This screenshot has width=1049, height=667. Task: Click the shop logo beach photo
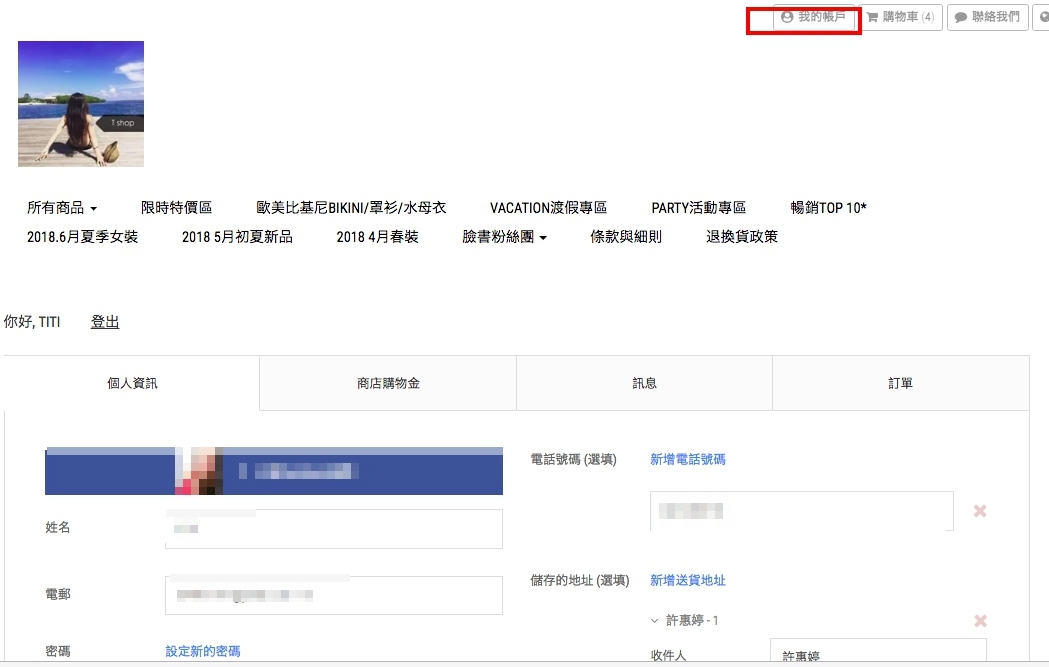click(x=81, y=104)
